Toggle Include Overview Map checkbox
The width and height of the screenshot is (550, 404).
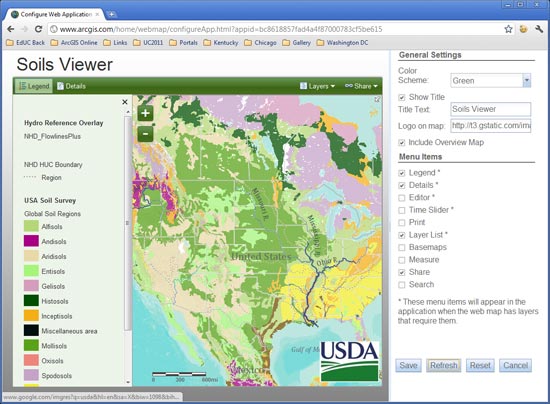click(x=402, y=143)
